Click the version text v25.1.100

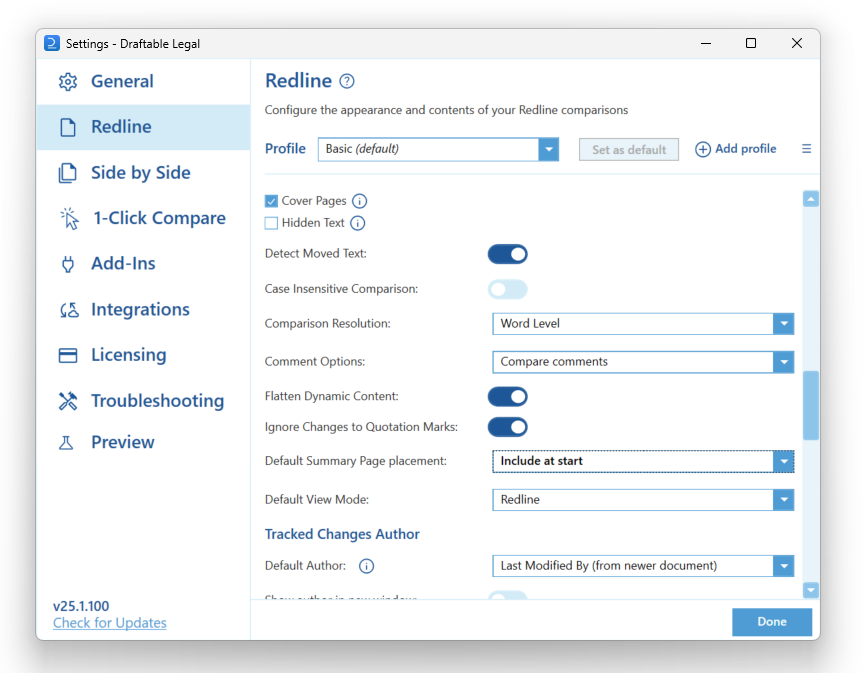coord(81,606)
